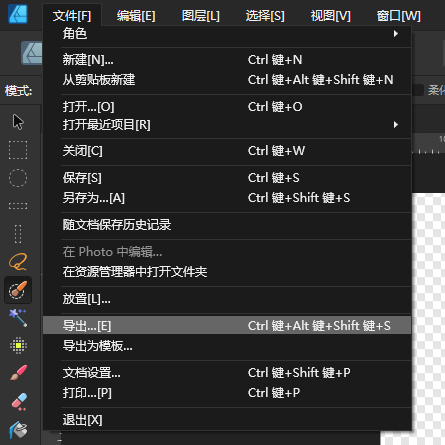Choose 从剪贴板新建 menu entry
Screen dimensions: 445x445
227,80
